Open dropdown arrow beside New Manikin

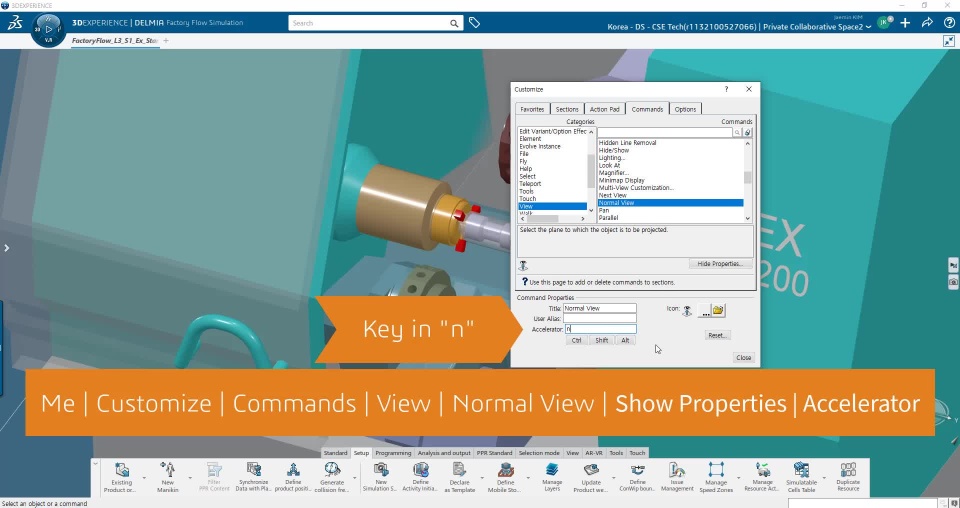tap(190, 478)
